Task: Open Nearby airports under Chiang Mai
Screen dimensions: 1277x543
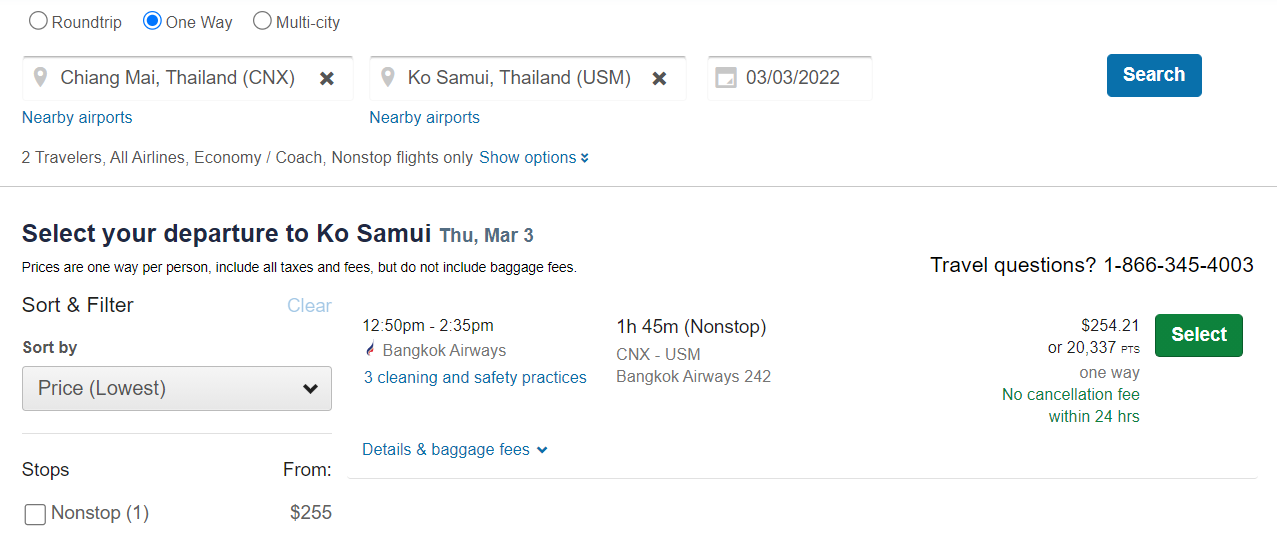Action: [x=77, y=118]
